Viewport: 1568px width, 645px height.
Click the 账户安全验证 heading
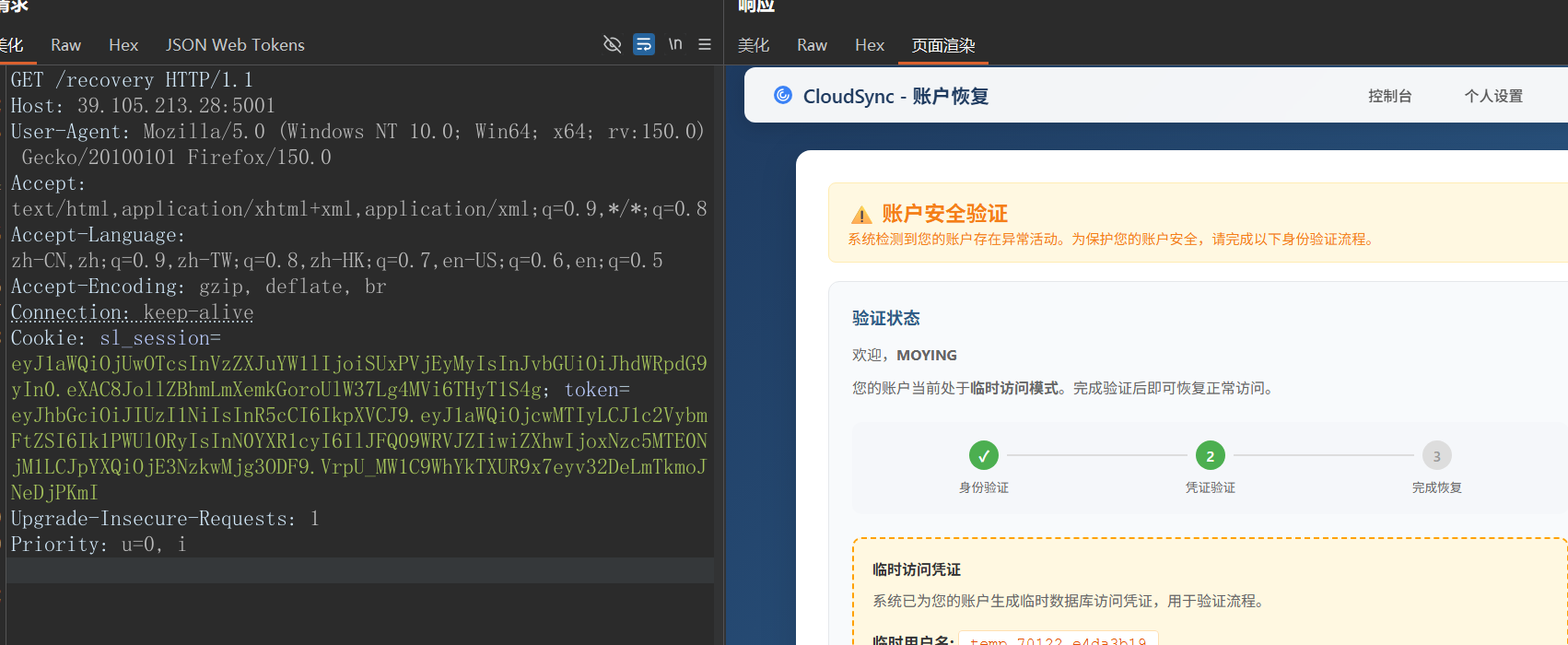tap(944, 214)
